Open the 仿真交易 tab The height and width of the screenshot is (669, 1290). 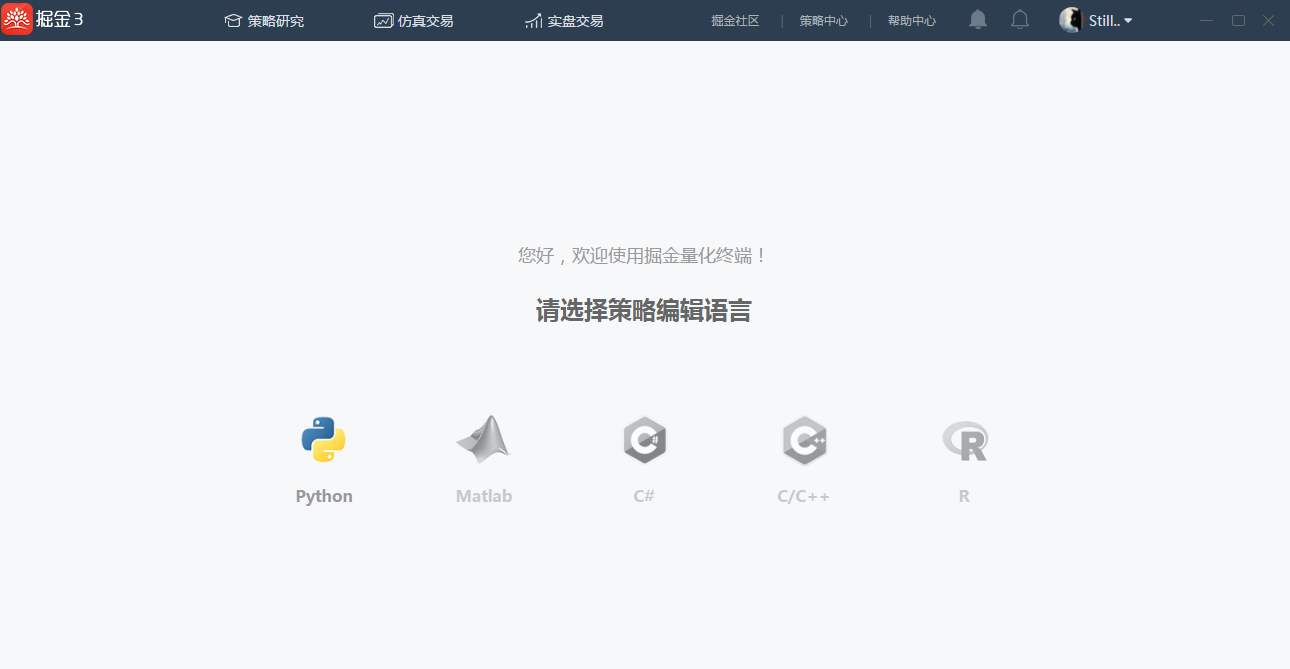tap(414, 21)
